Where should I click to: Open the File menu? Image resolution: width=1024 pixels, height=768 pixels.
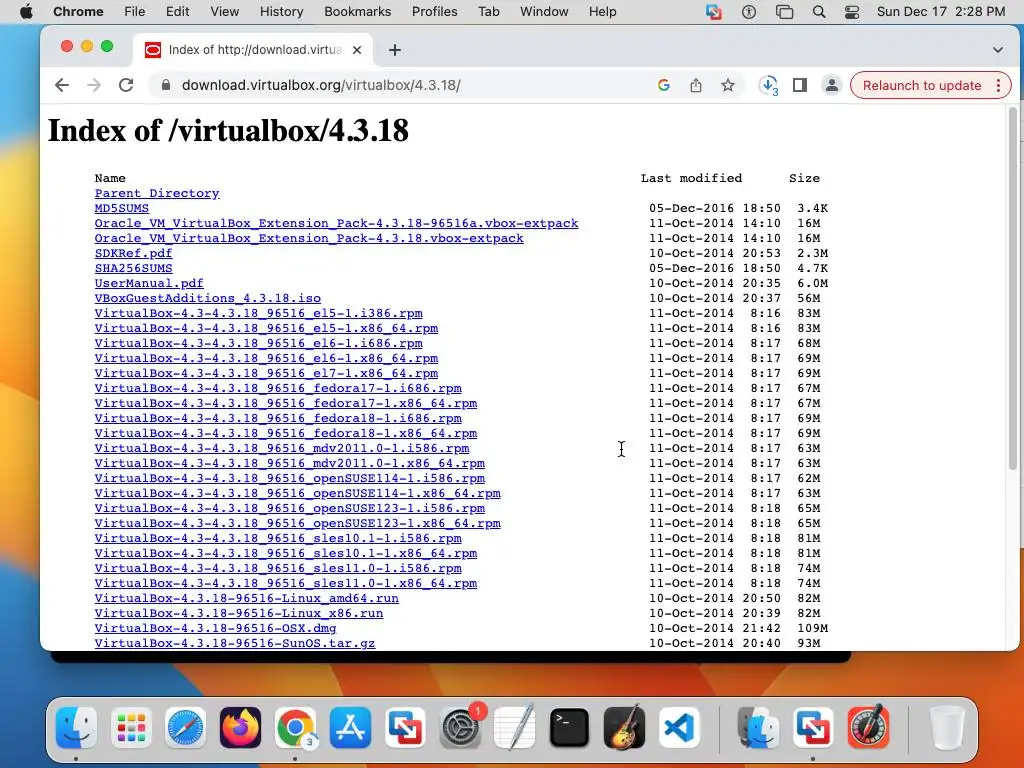point(135,12)
